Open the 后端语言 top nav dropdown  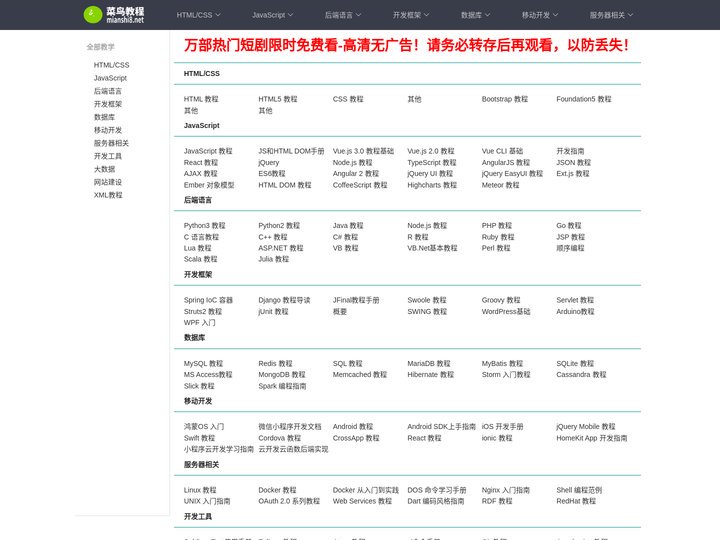pos(343,15)
